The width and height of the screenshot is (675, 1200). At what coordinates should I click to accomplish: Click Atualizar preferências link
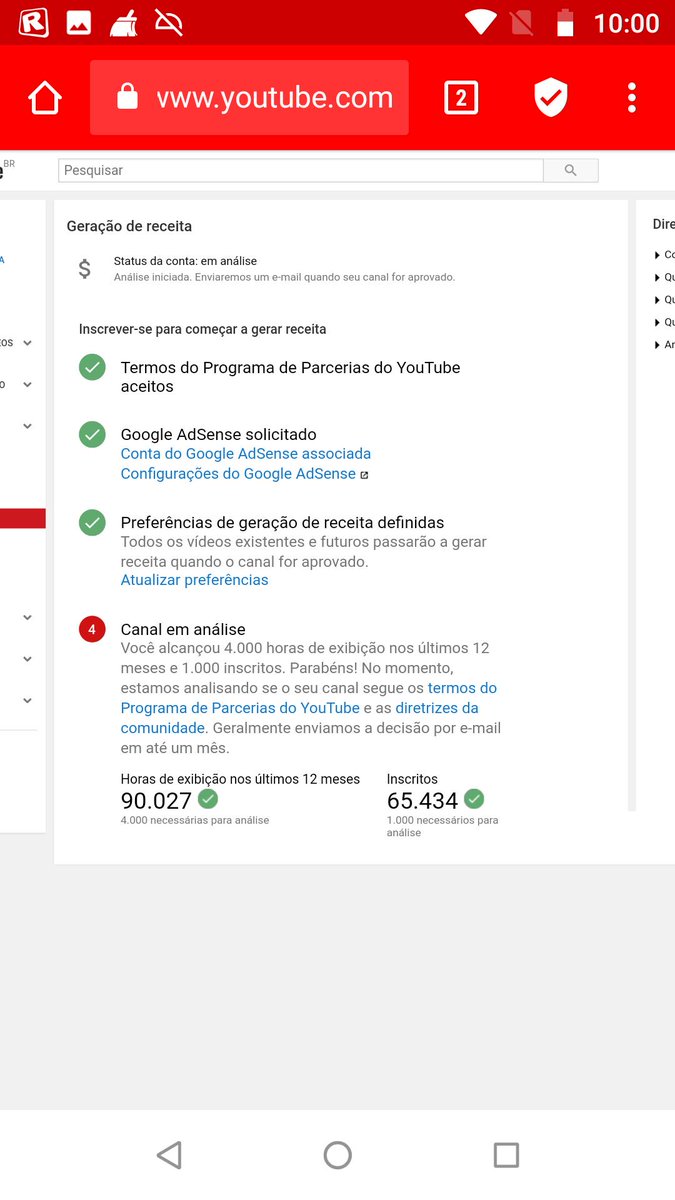[194, 580]
